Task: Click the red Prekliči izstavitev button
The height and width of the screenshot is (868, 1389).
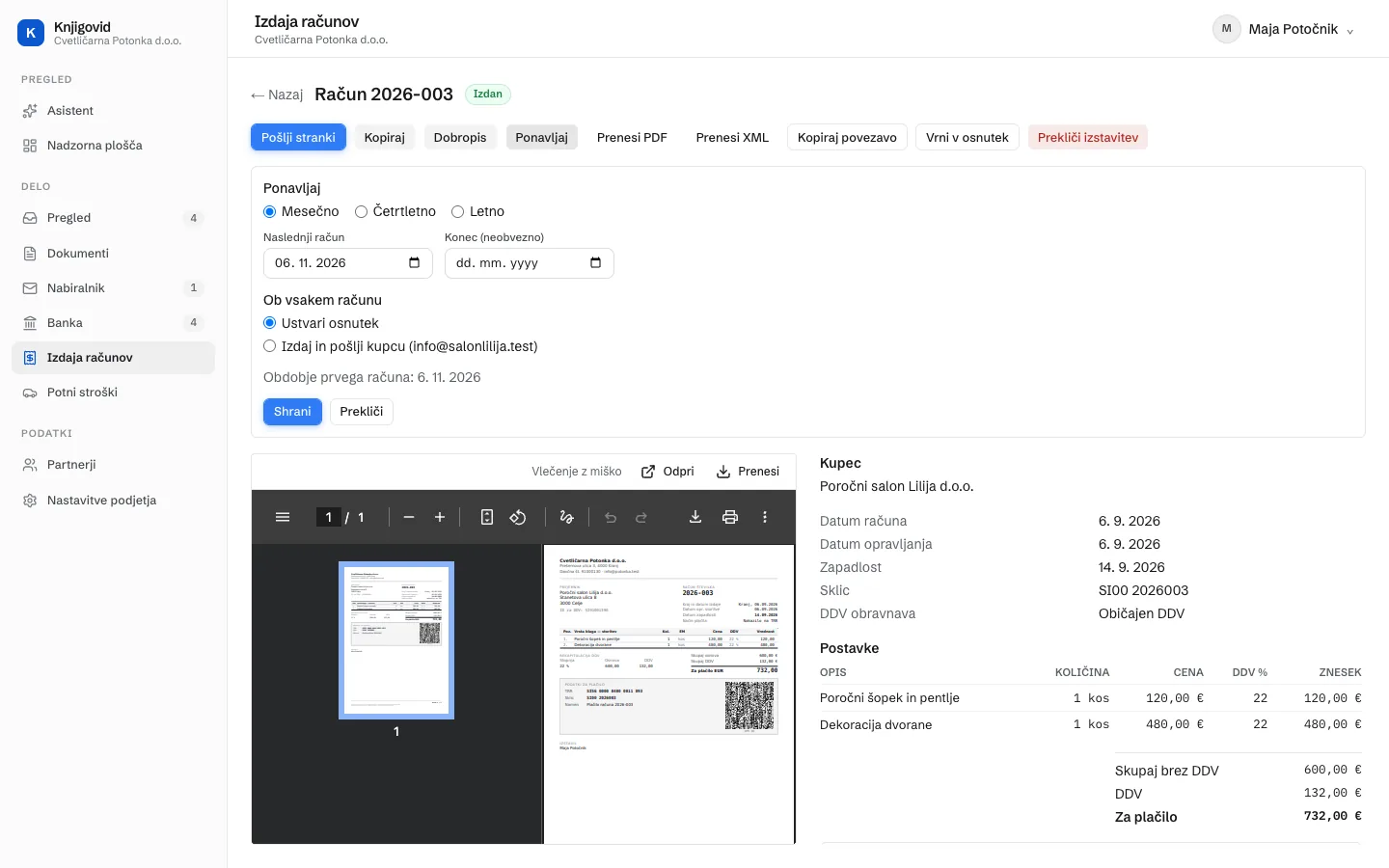Action: [1088, 138]
